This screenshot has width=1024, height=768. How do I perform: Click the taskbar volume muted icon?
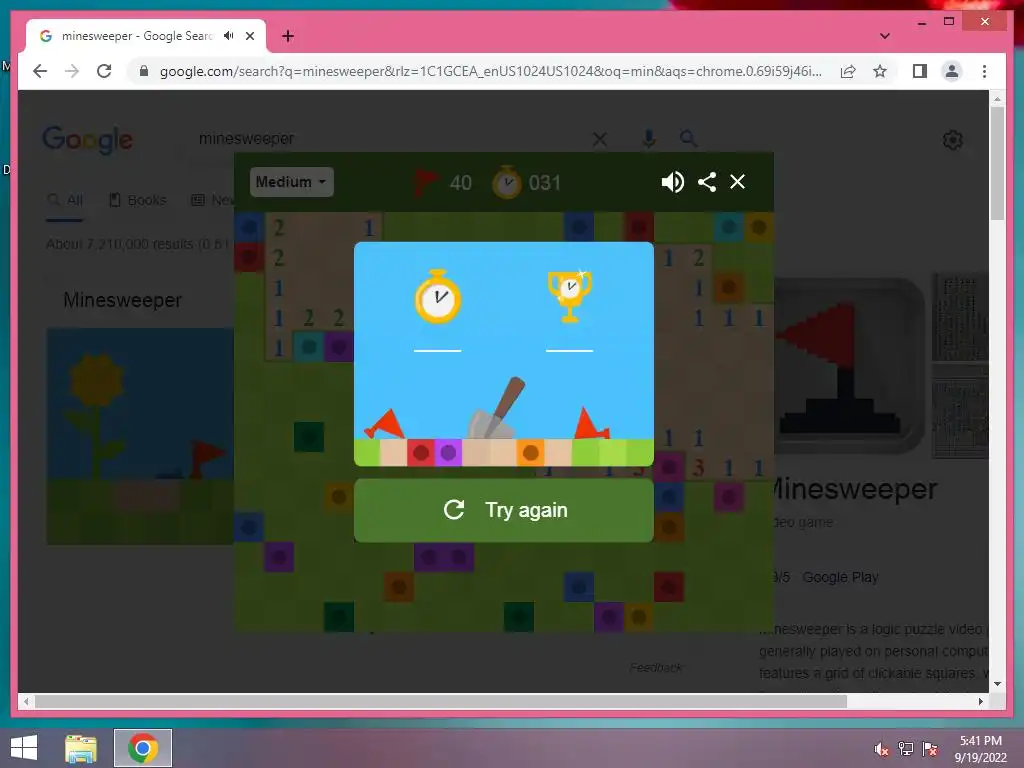tap(882, 749)
